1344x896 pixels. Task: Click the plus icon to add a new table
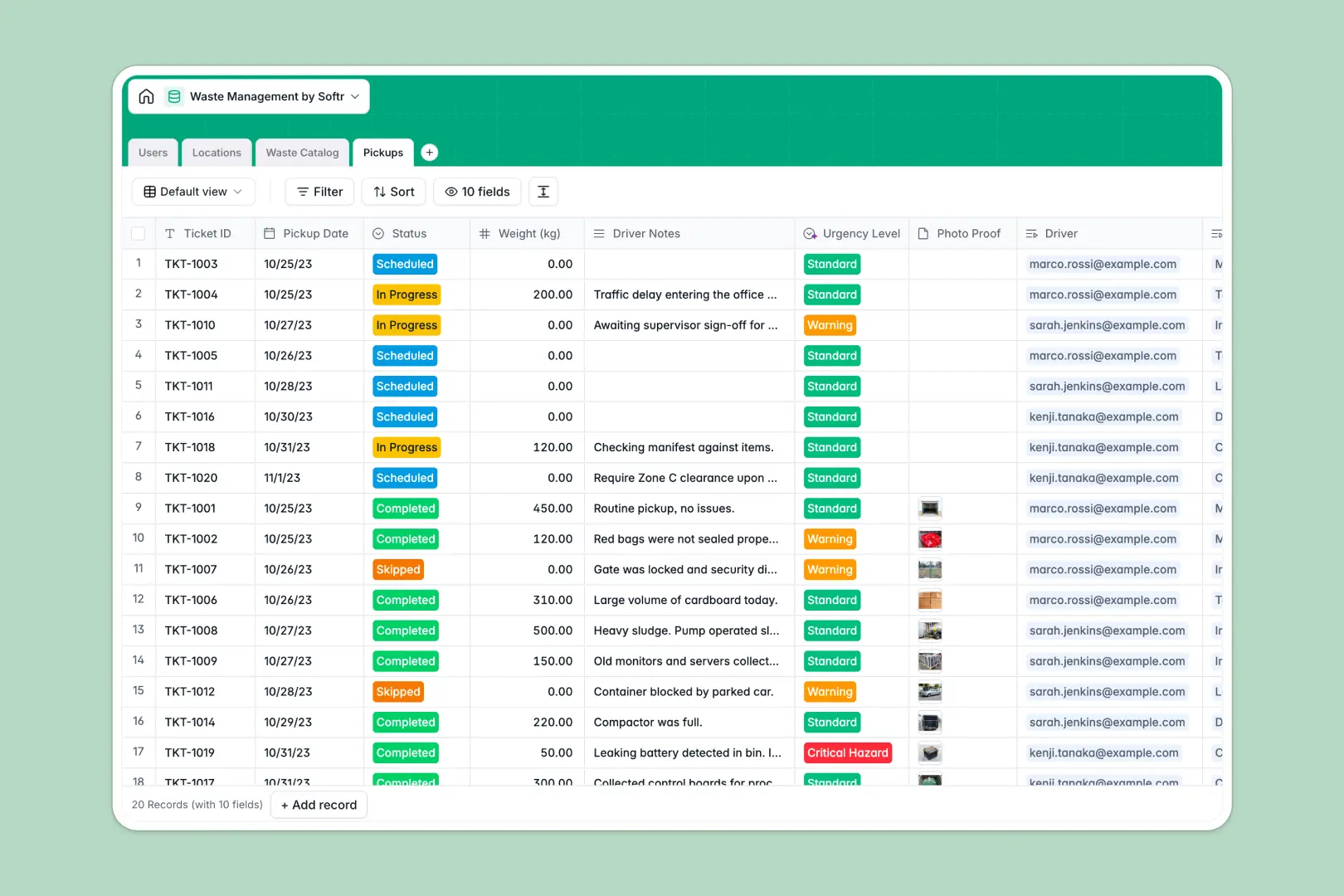[x=429, y=152]
